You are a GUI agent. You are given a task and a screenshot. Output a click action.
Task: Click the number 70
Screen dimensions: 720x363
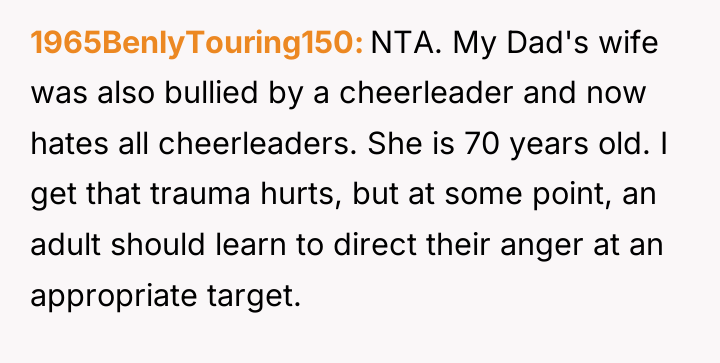(480, 144)
